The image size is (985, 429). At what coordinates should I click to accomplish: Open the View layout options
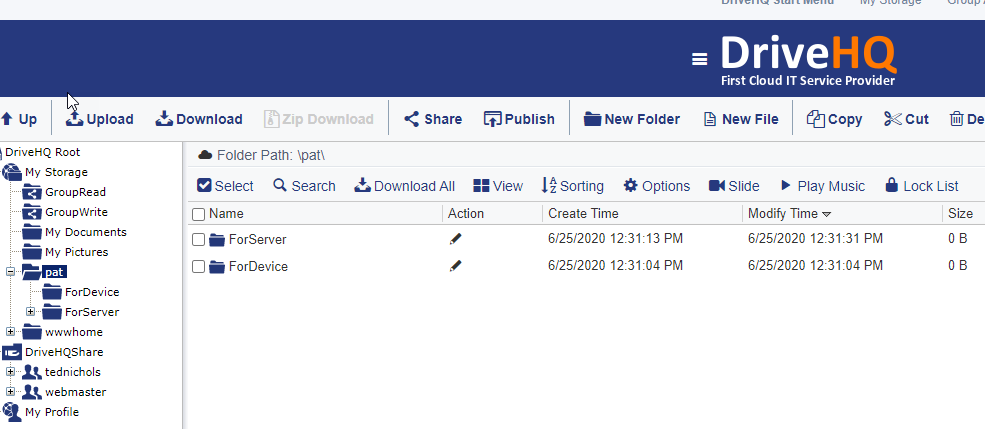(498, 186)
